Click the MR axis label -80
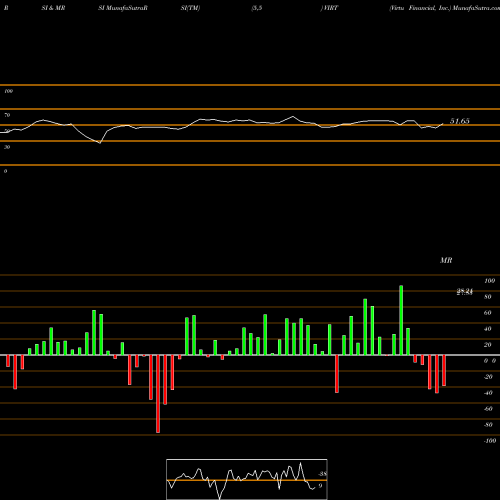 coord(488,425)
